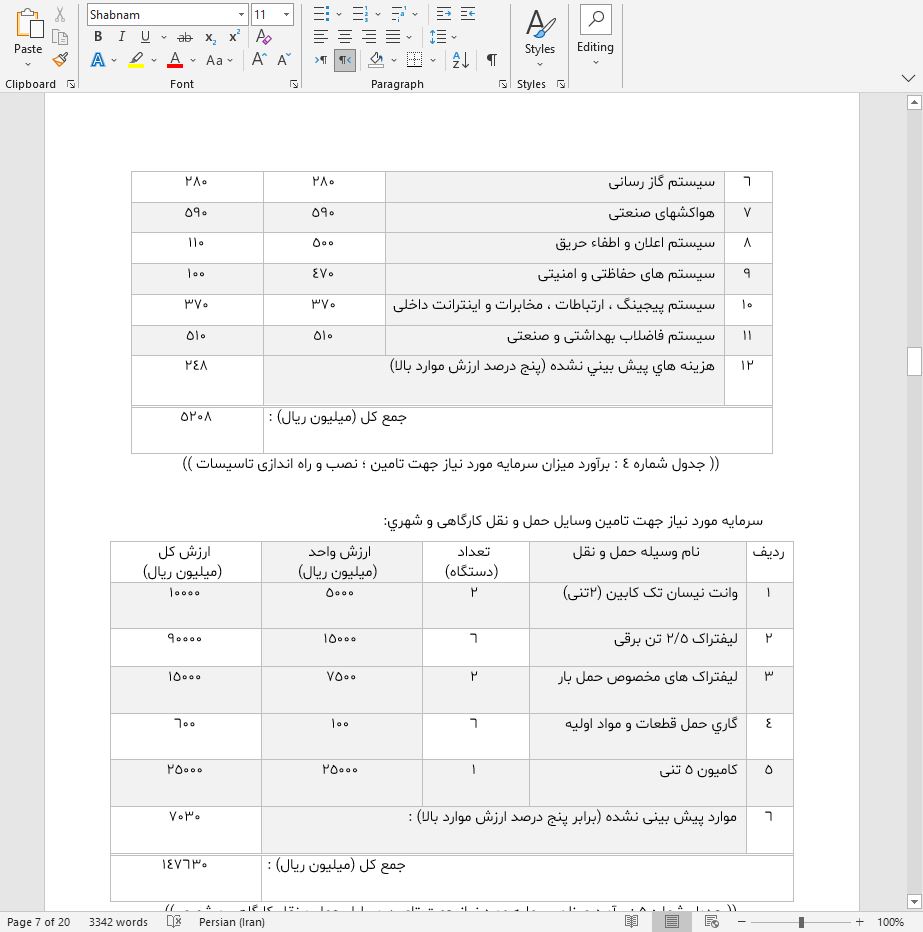Click the header cell 'ردیف'
The width and height of the screenshot is (923, 932).
(x=769, y=562)
